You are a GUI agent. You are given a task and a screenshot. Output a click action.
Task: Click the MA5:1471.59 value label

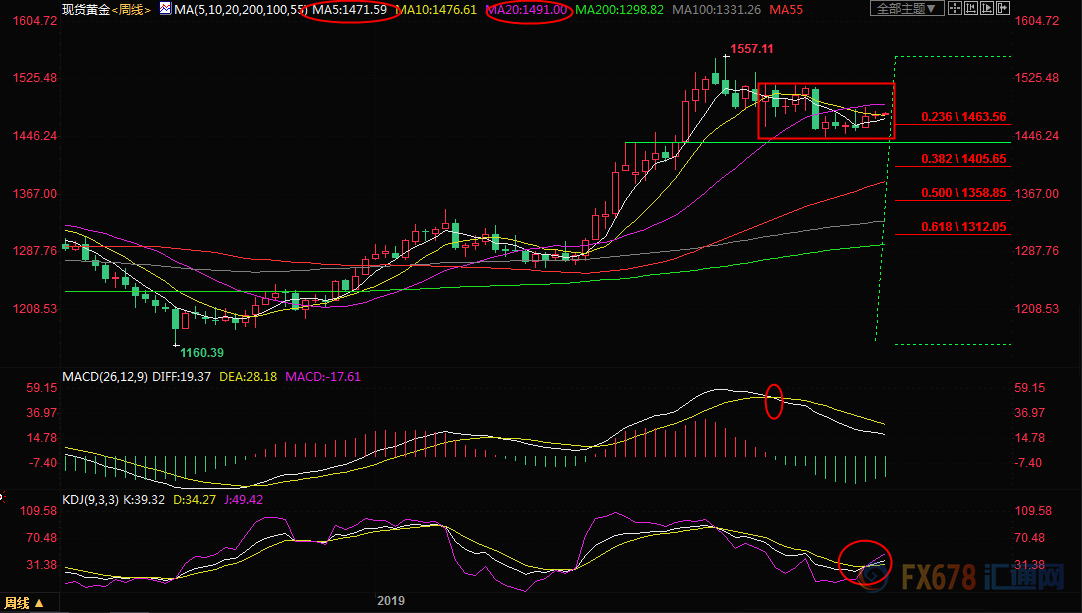[349, 10]
